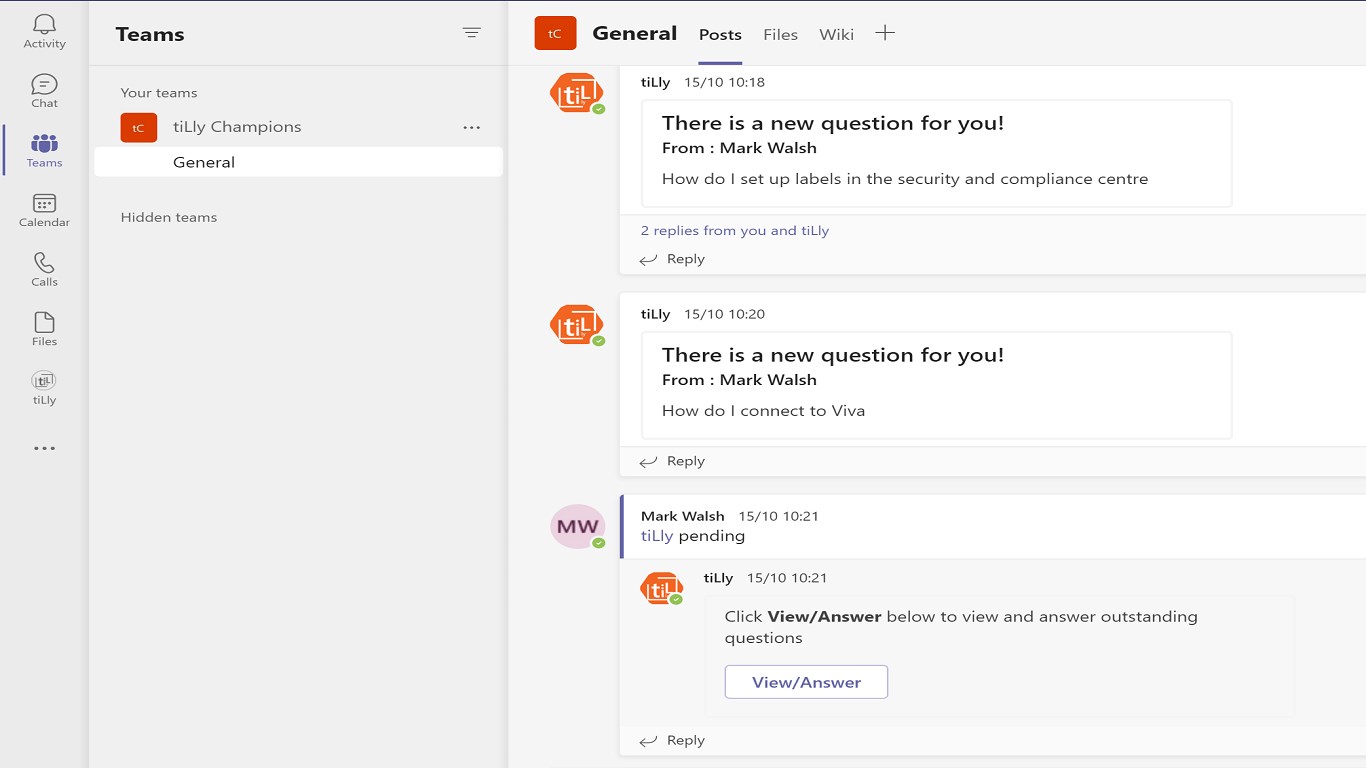The height and width of the screenshot is (768, 1366).
Task: Expand the Hidden teams section
Action: tap(169, 217)
